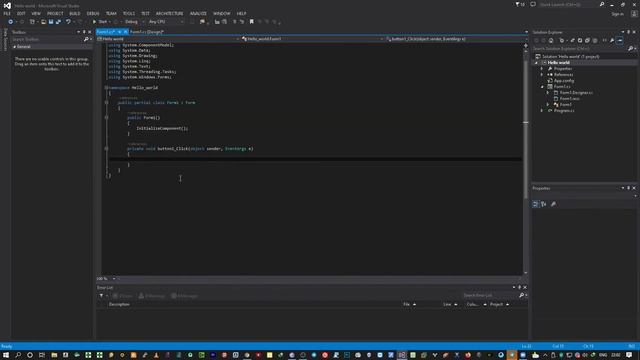
Task: Click the bookmark icon in toolbar
Action: (251, 22)
